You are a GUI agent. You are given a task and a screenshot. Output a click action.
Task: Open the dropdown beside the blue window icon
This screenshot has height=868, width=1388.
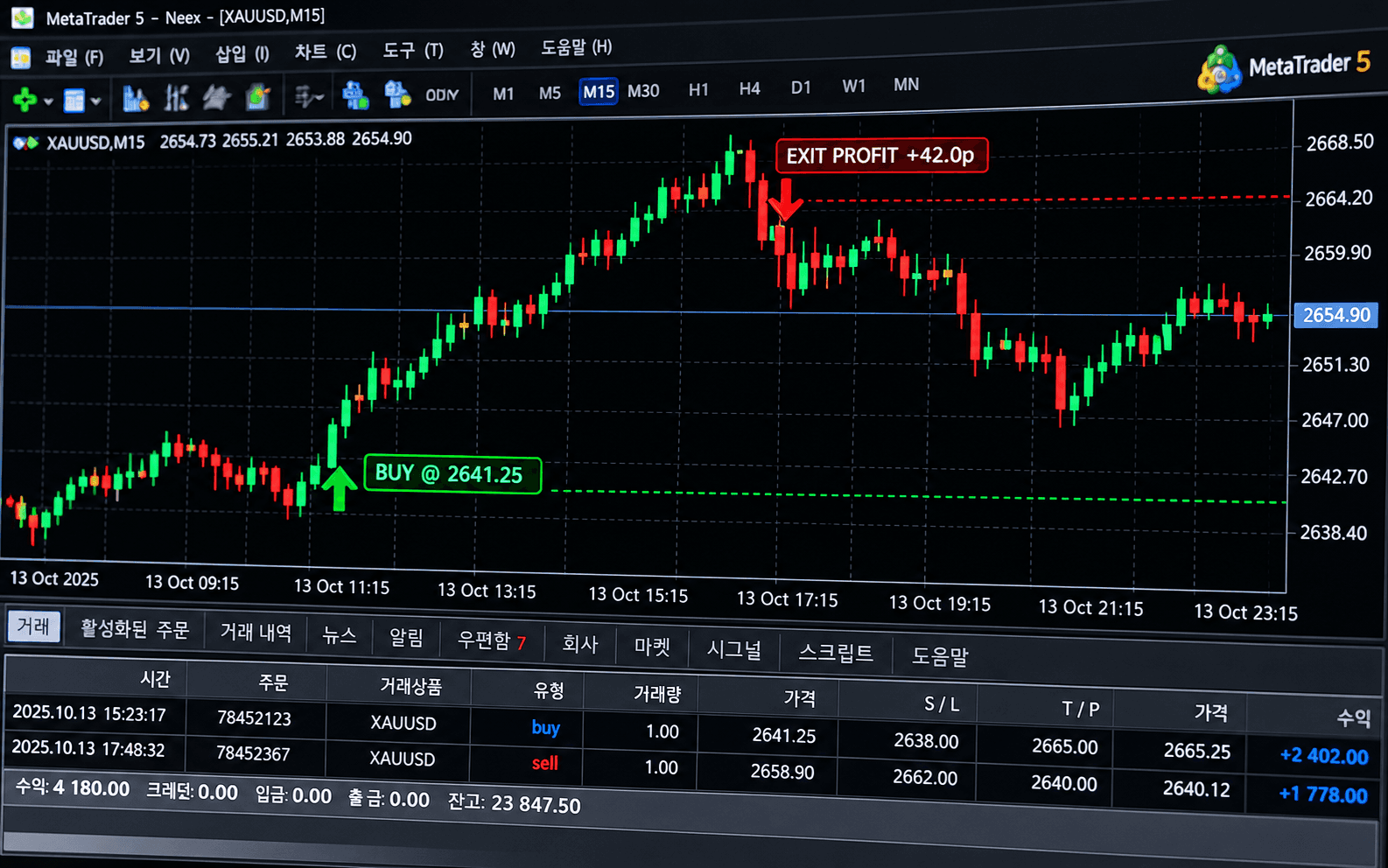pos(95,101)
